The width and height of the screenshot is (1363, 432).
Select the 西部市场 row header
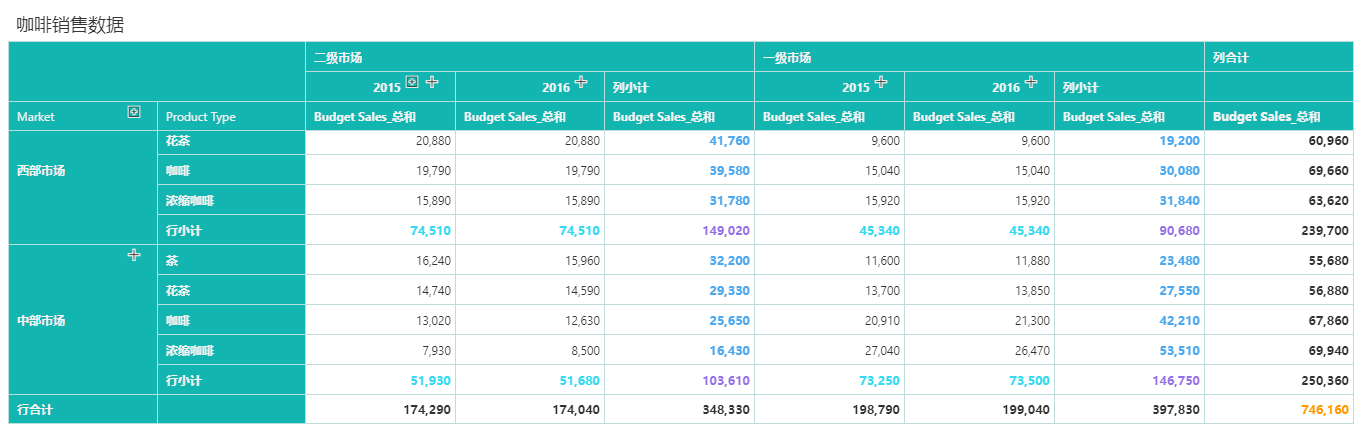tap(40, 171)
